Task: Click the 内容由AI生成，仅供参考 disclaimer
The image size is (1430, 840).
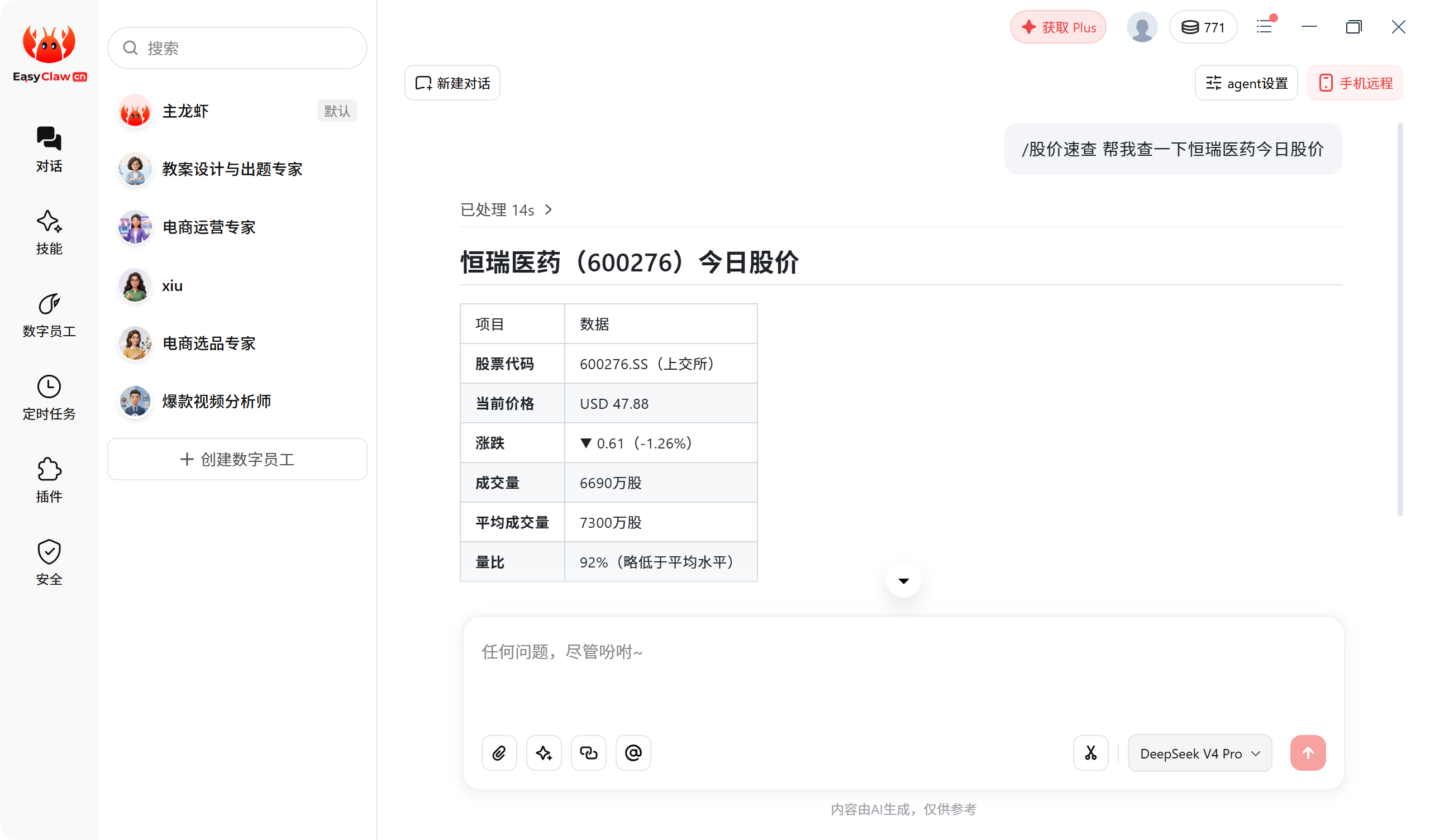Action: point(903,809)
